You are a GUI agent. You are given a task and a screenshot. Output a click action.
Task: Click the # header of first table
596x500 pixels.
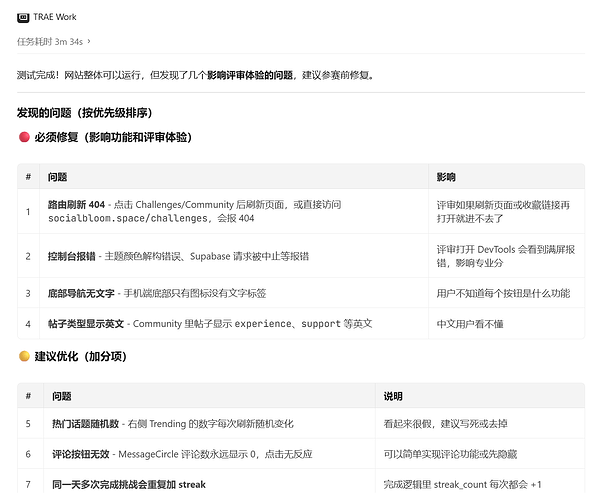(x=28, y=177)
